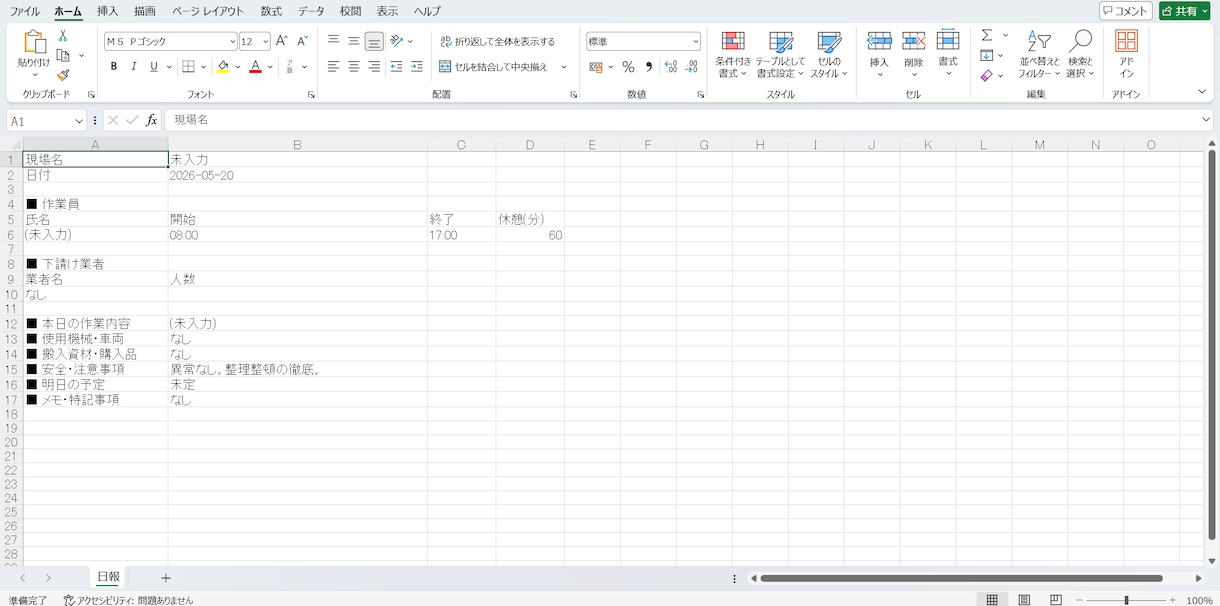Open 検索と選択 find and select
Screen dimensions: 1220x606
[1080, 55]
